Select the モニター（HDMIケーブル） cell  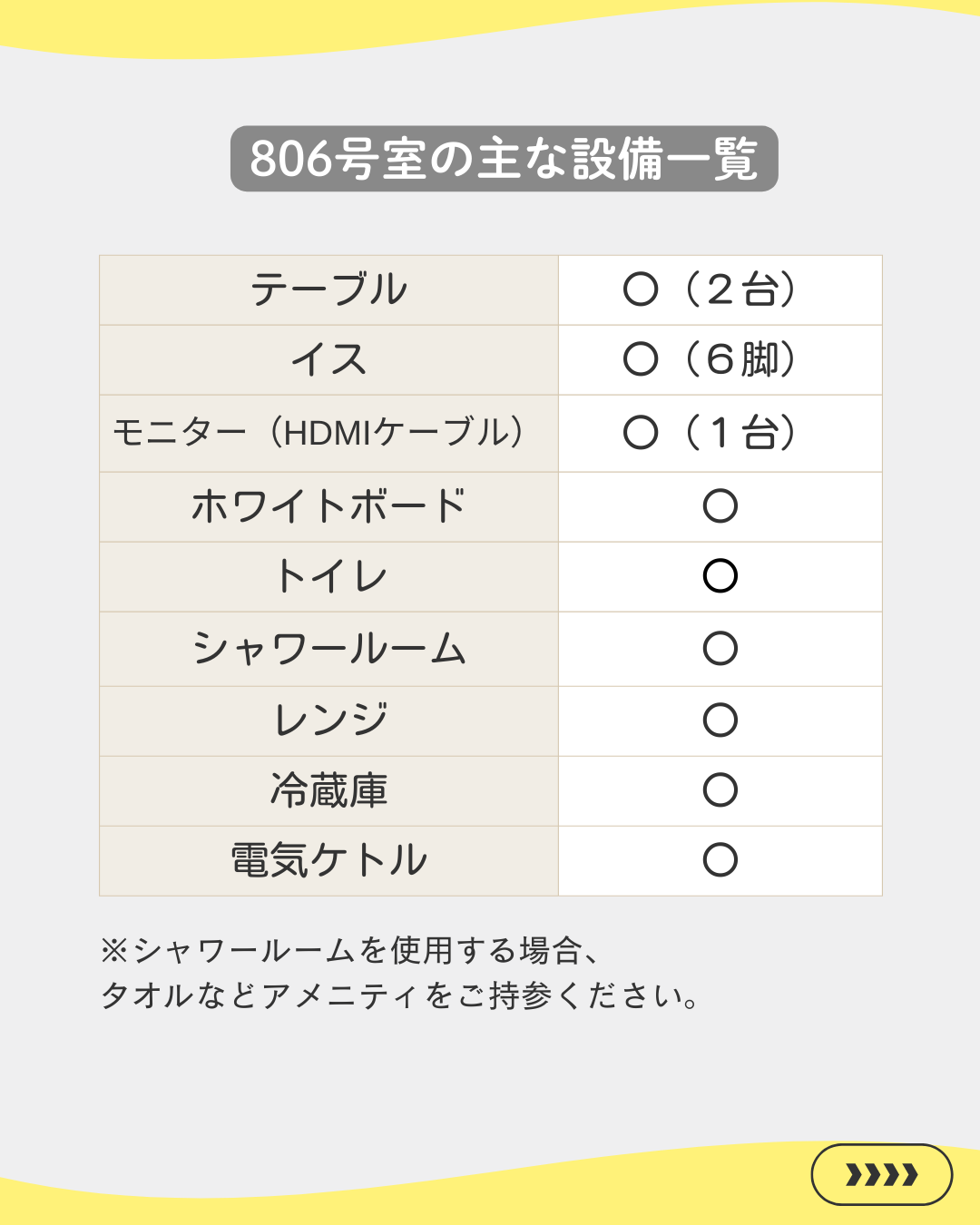(318, 433)
